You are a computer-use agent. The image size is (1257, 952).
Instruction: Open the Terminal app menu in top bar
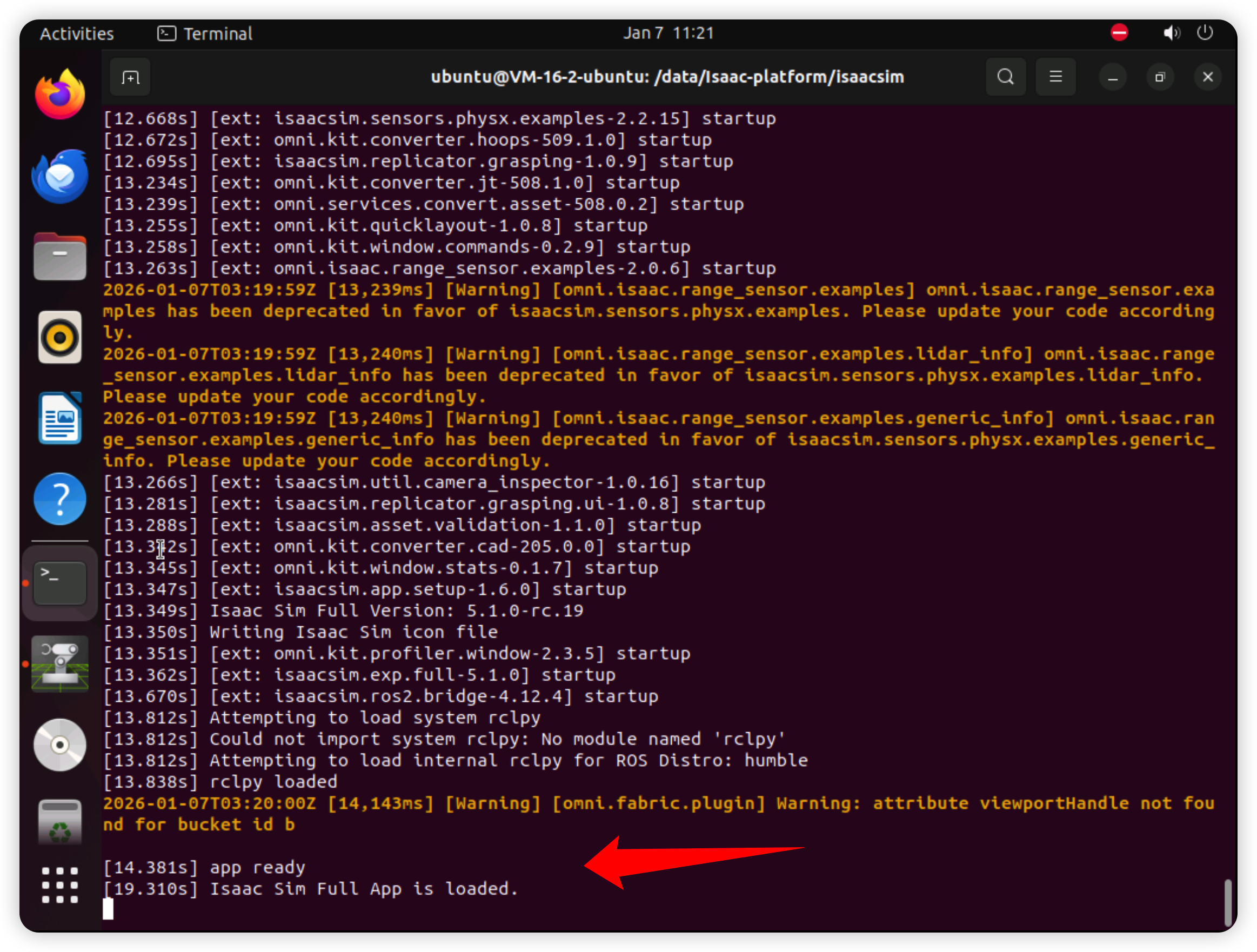point(205,33)
